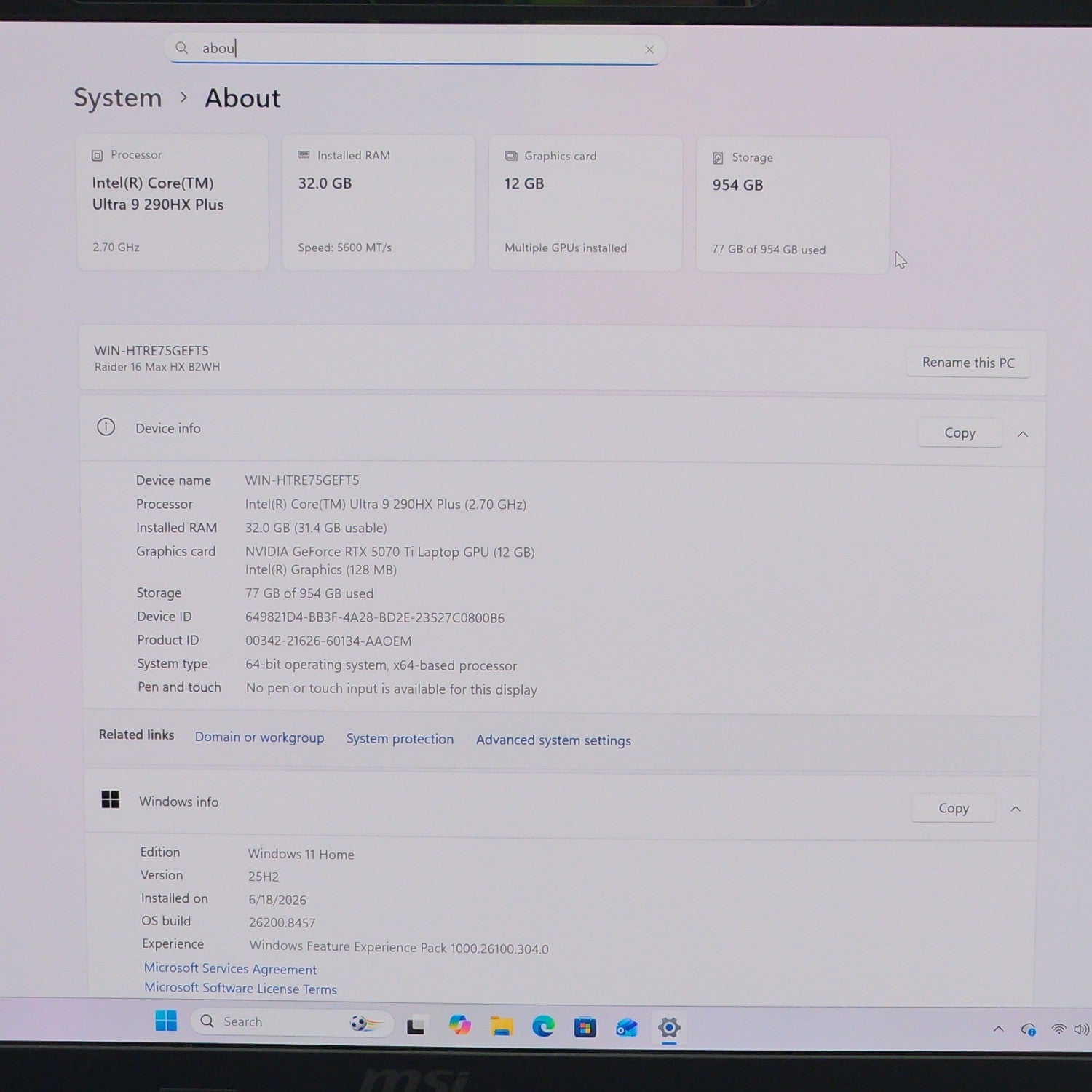The width and height of the screenshot is (1092, 1092).
Task: Open Outlook from the taskbar
Action: coord(627,1027)
